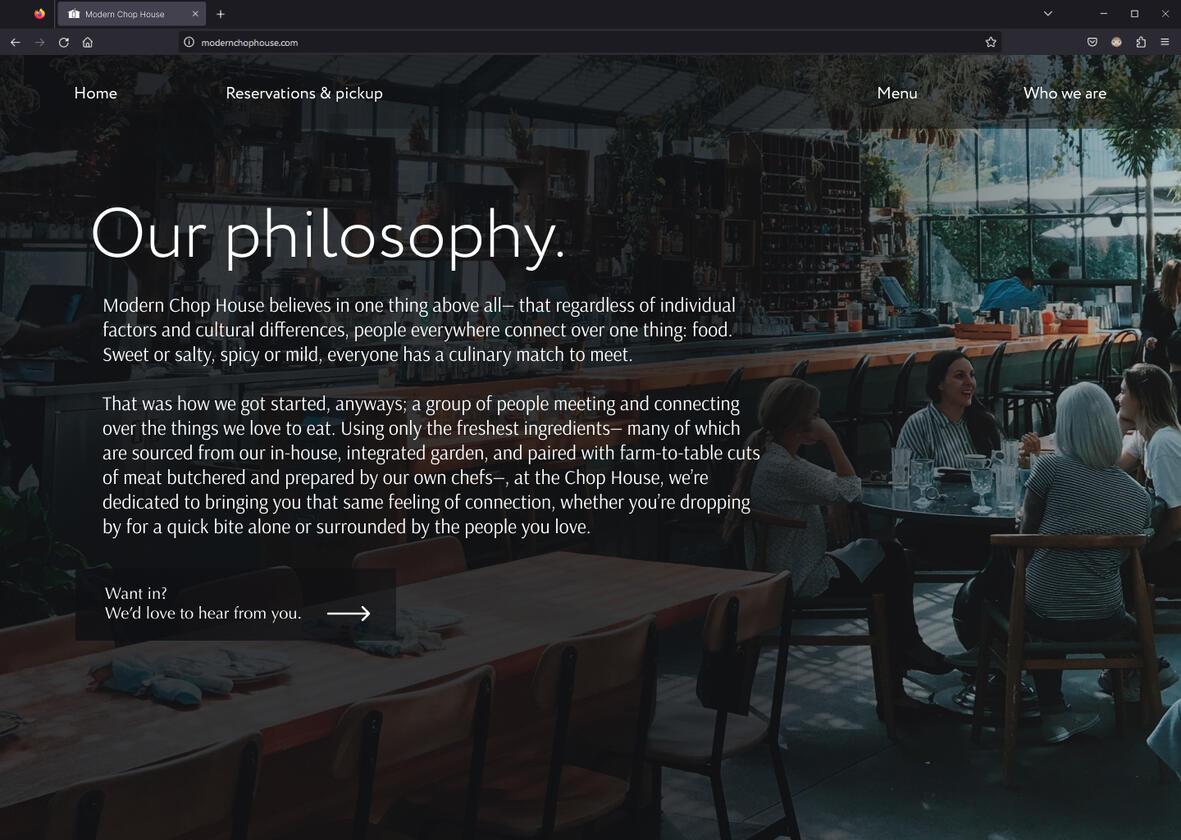1181x840 pixels.
Task: Open a new tab with plus button
Action: click(221, 14)
